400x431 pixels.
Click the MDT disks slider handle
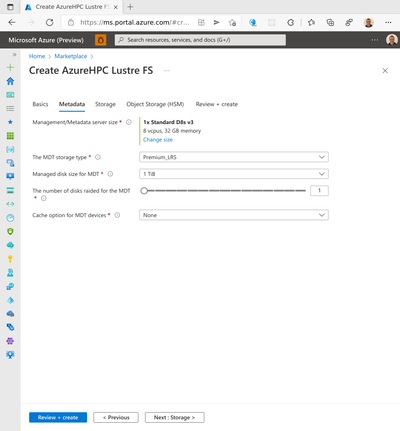(144, 191)
